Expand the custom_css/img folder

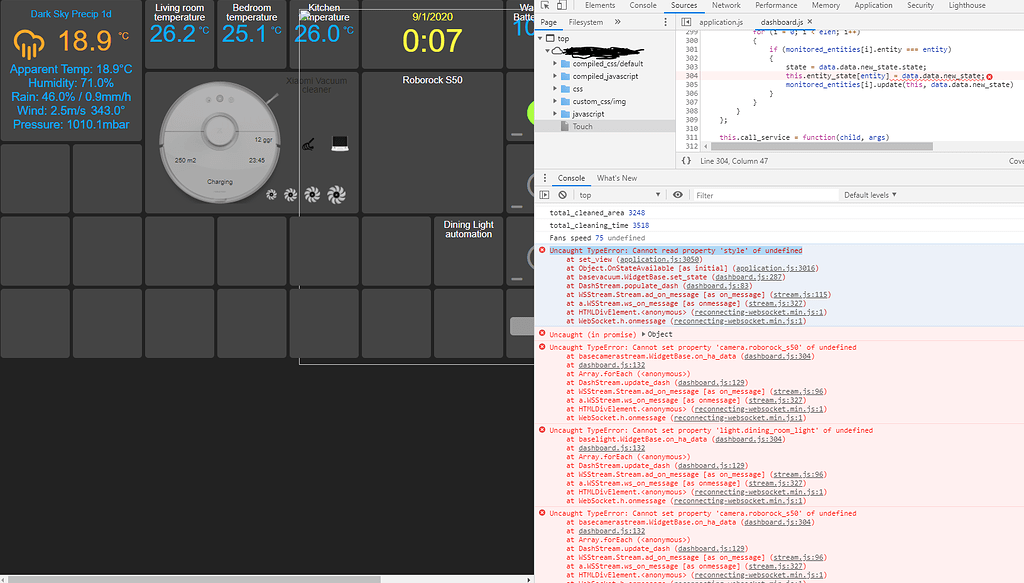click(599, 101)
